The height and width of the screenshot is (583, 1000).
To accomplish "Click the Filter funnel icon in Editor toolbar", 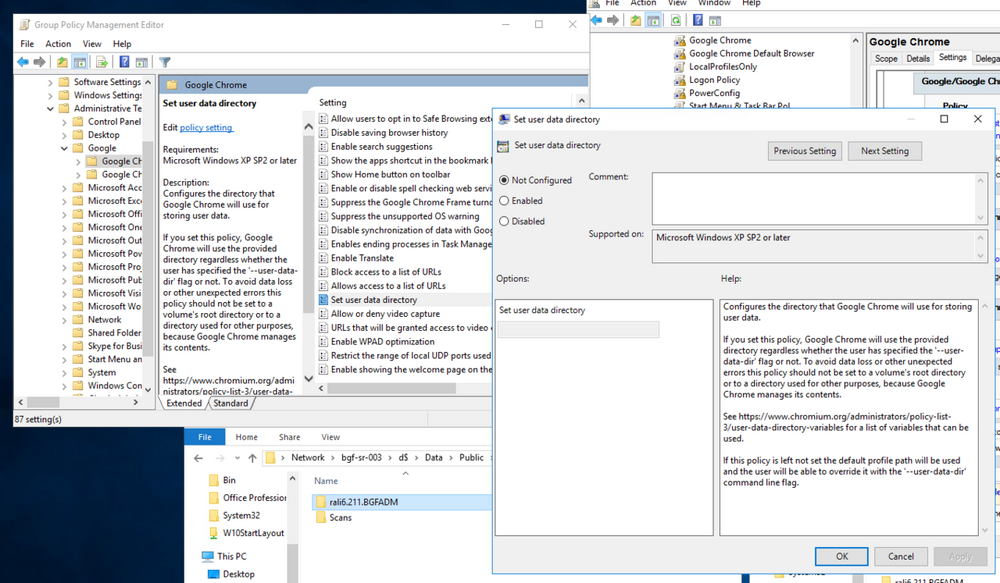I will [x=165, y=62].
